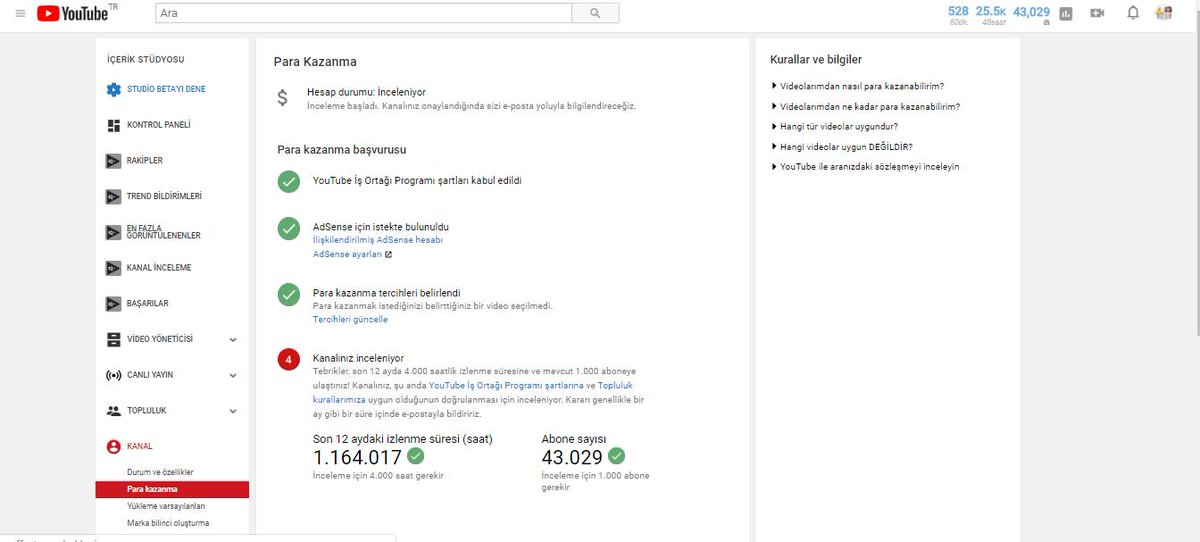Open the notifications bell
Screen dimensions: 1200x542
pyautogui.click(x=1133, y=13)
